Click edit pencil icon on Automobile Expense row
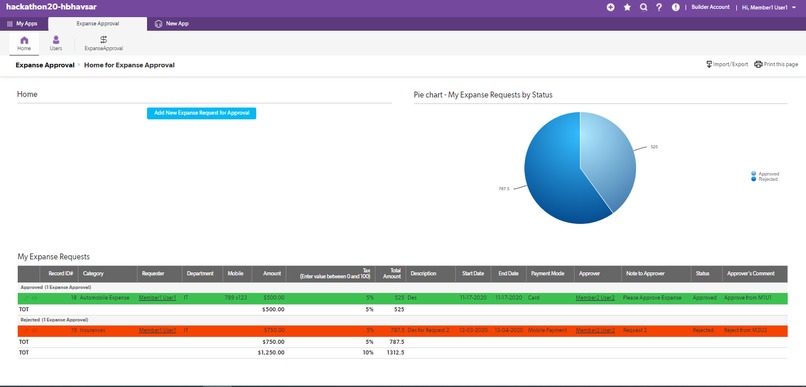 click(26, 298)
